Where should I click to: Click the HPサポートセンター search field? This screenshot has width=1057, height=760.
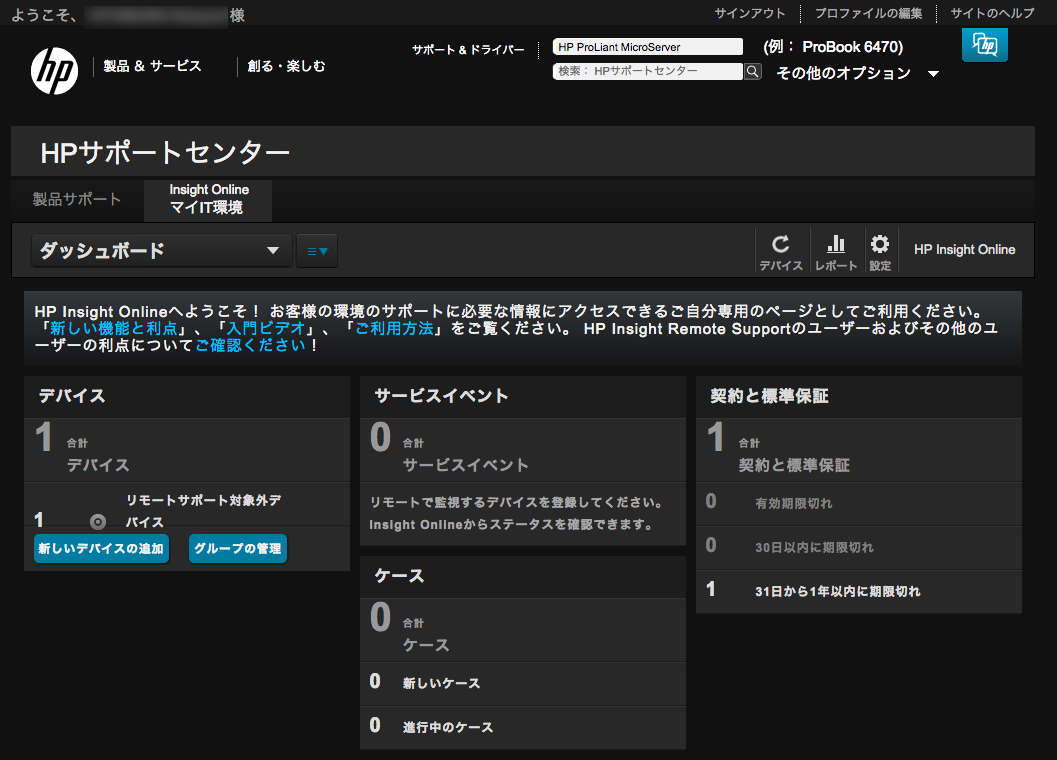(647, 71)
